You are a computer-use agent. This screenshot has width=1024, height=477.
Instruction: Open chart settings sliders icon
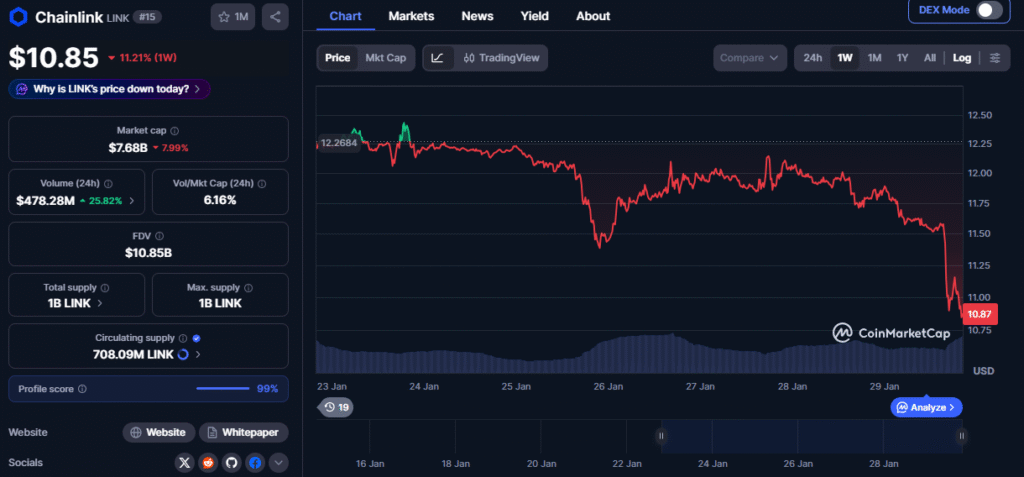click(x=994, y=58)
